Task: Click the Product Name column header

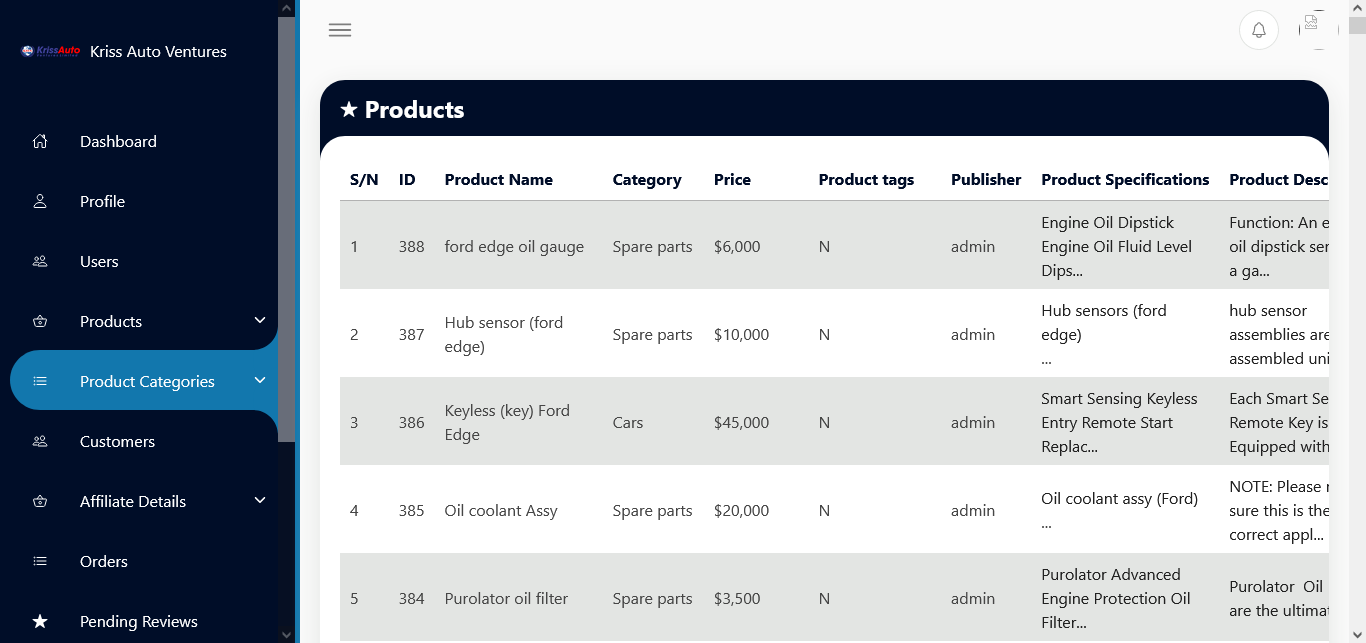Action: click(x=498, y=180)
